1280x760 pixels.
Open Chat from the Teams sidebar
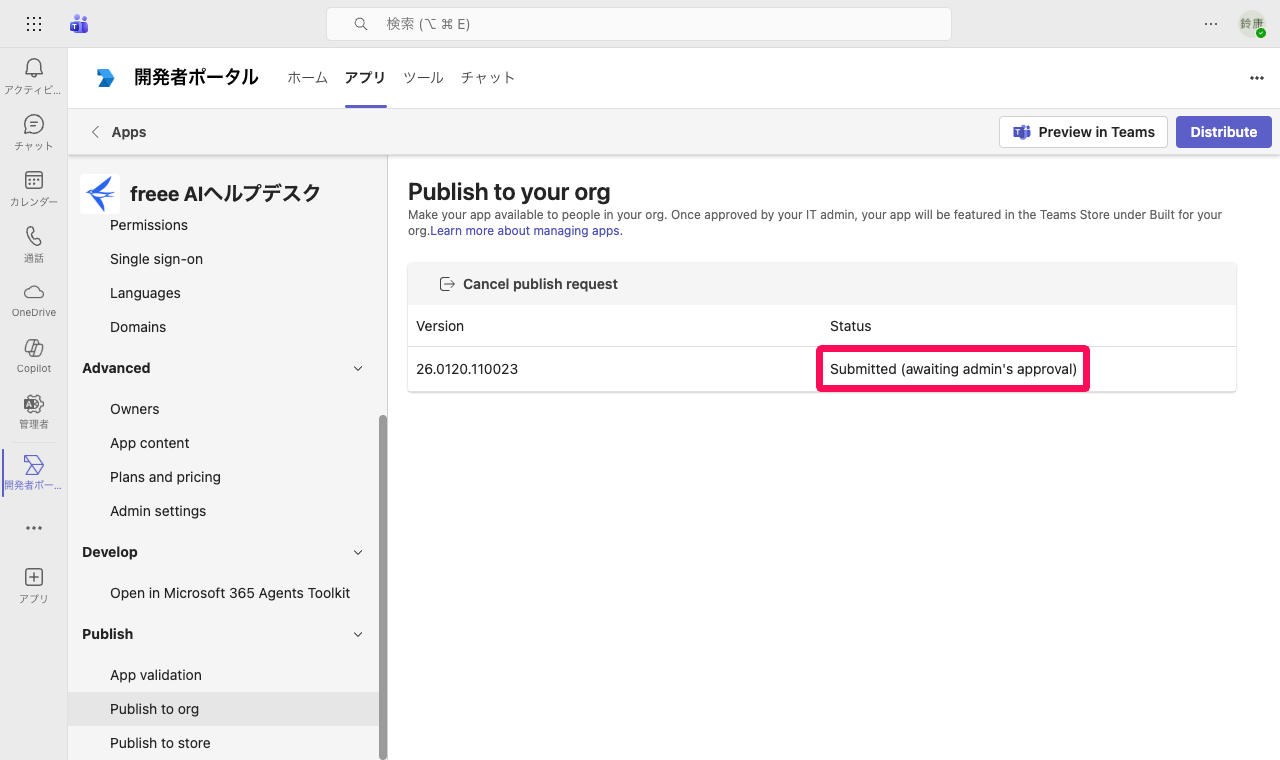34,132
